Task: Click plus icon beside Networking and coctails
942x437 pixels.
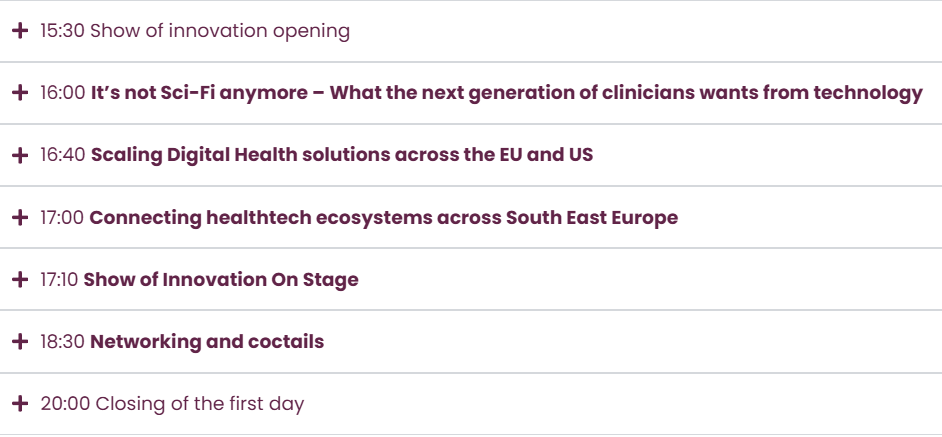Action: click(x=19, y=342)
